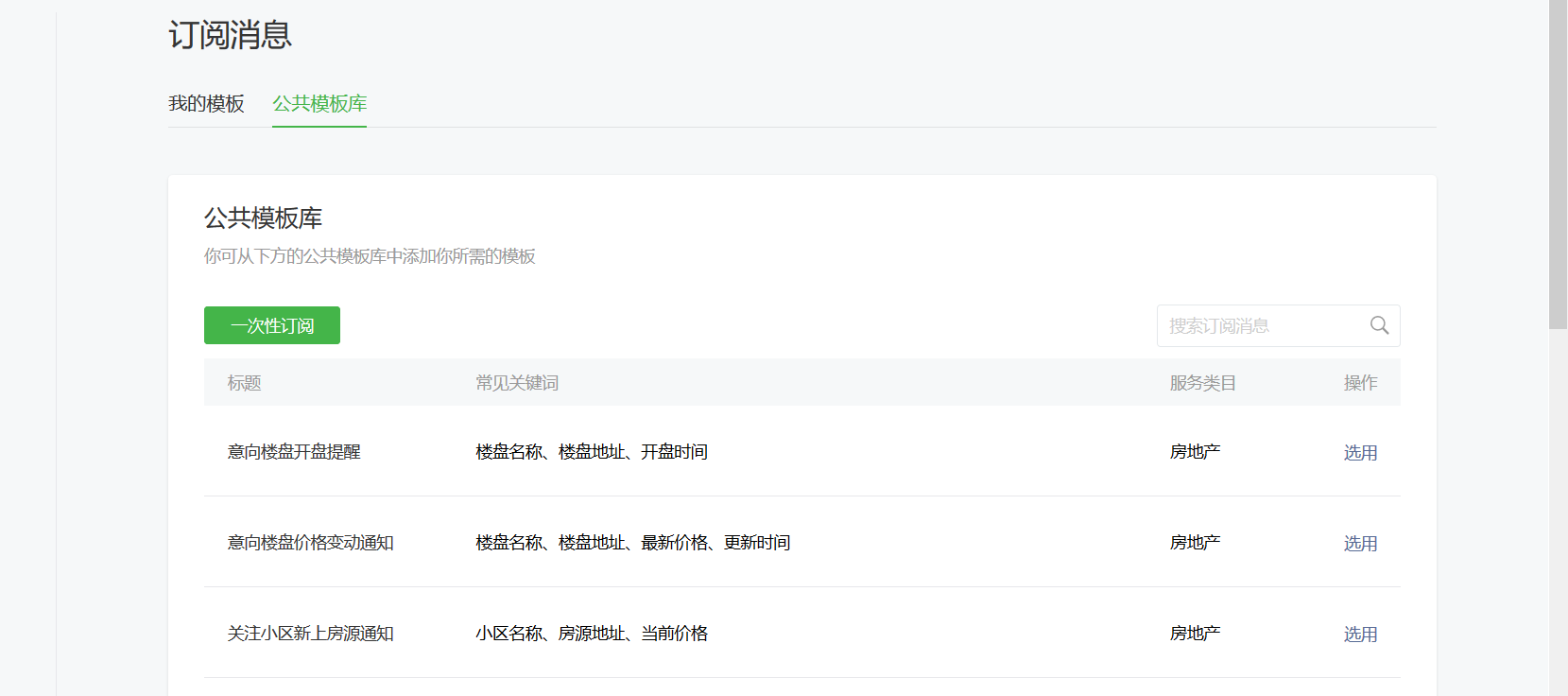This screenshot has width=1568, height=696.
Task: Click the 一次性订阅 button
Action: pyautogui.click(x=272, y=325)
